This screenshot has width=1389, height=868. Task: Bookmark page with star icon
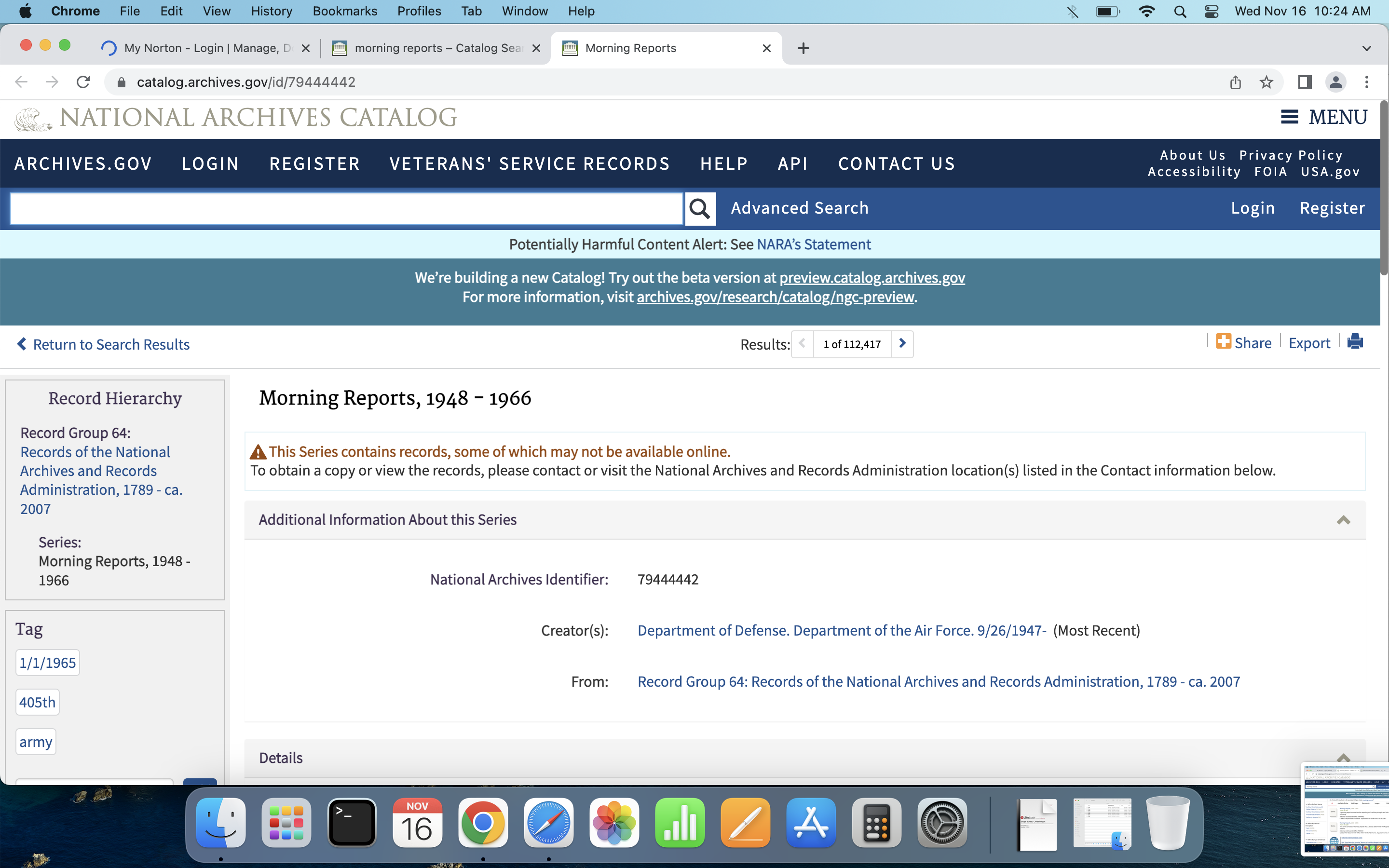[x=1266, y=82]
